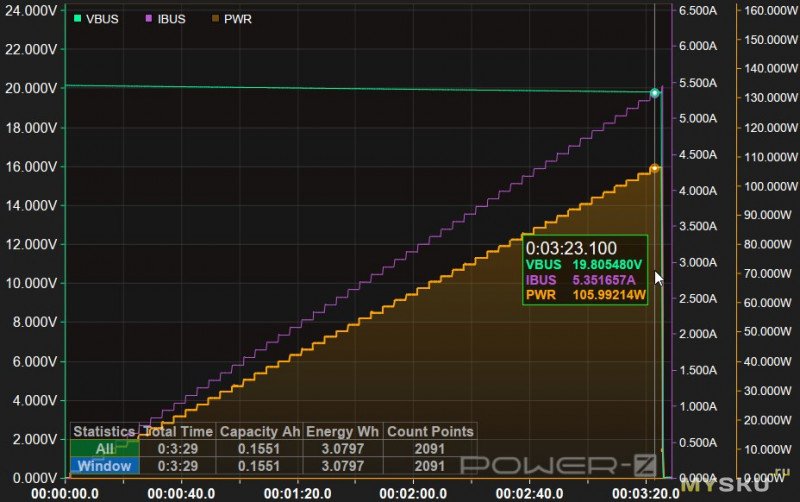Click the tooltip IBUS value 5.351657A
The width and height of the screenshot is (800, 502).
(604, 280)
